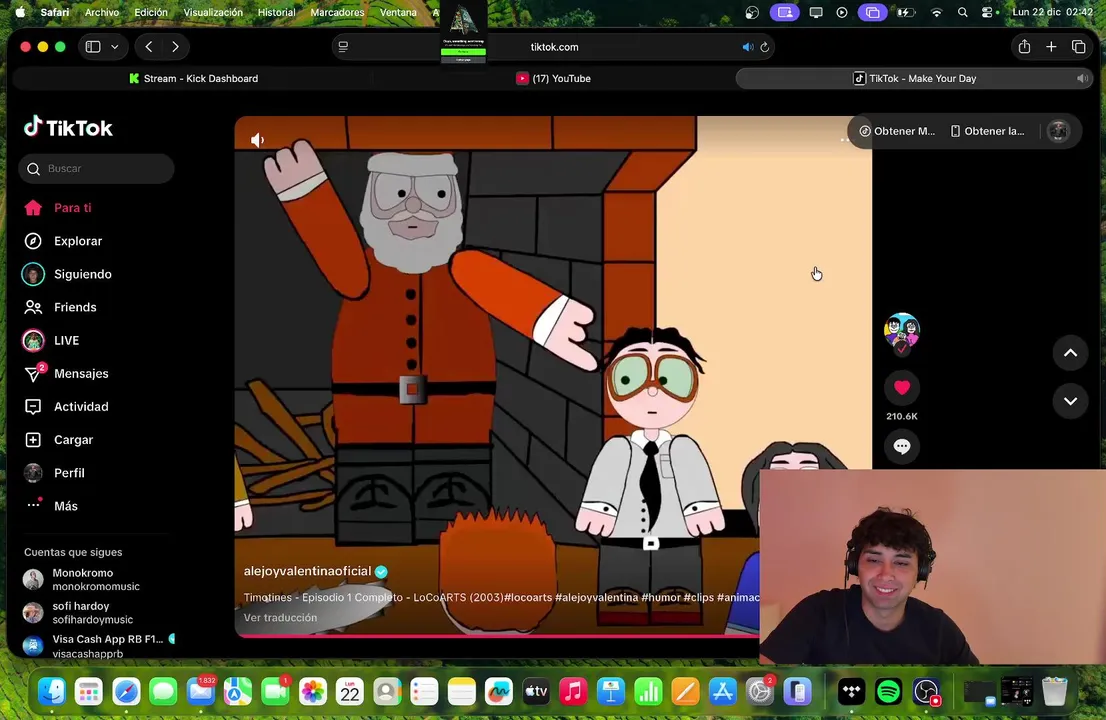Open the Visualización menu
Image resolution: width=1106 pixels, height=720 pixels.
(213, 12)
